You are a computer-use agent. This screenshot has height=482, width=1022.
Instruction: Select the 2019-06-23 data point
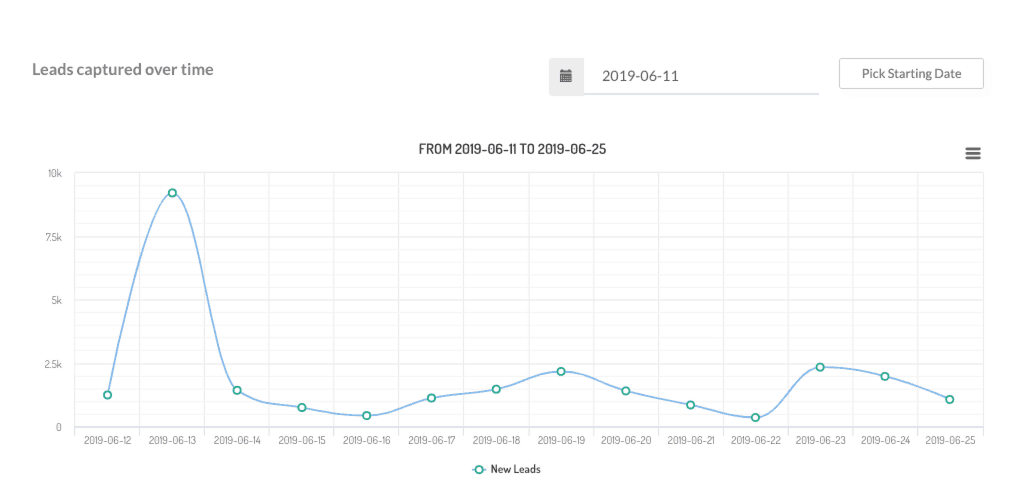[x=820, y=367]
